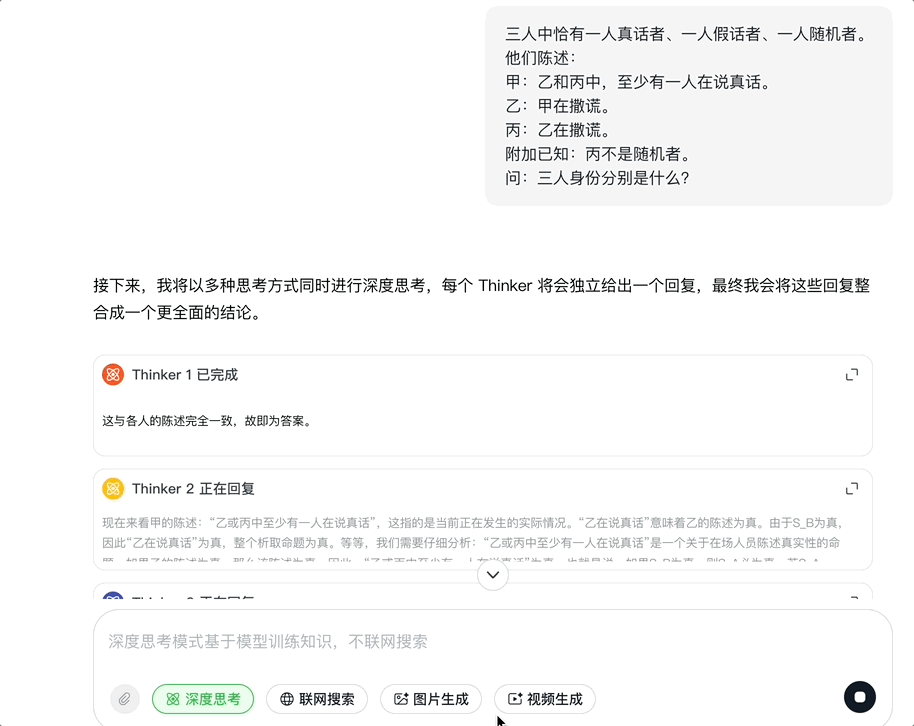Toggle 图片生成 mode on
The width and height of the screenshot is (914, 726).
[x=430, y=699]
